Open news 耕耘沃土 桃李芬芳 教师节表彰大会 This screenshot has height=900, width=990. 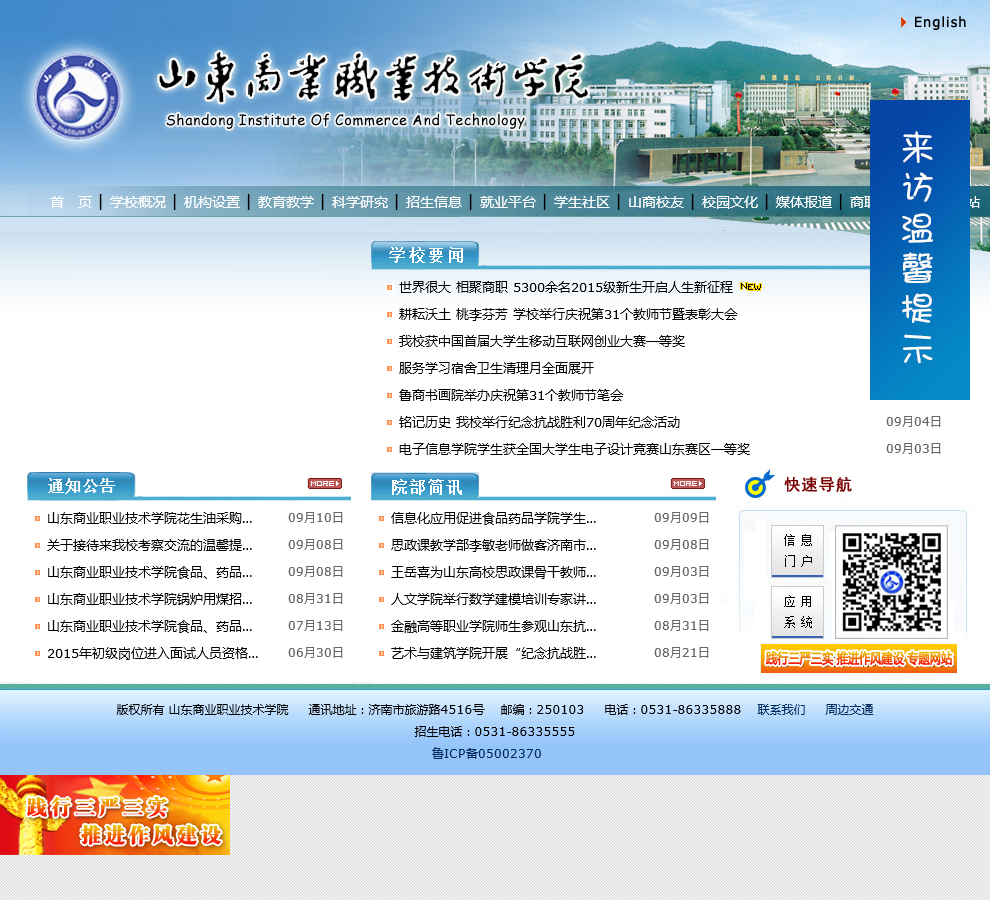pos(568,315)
